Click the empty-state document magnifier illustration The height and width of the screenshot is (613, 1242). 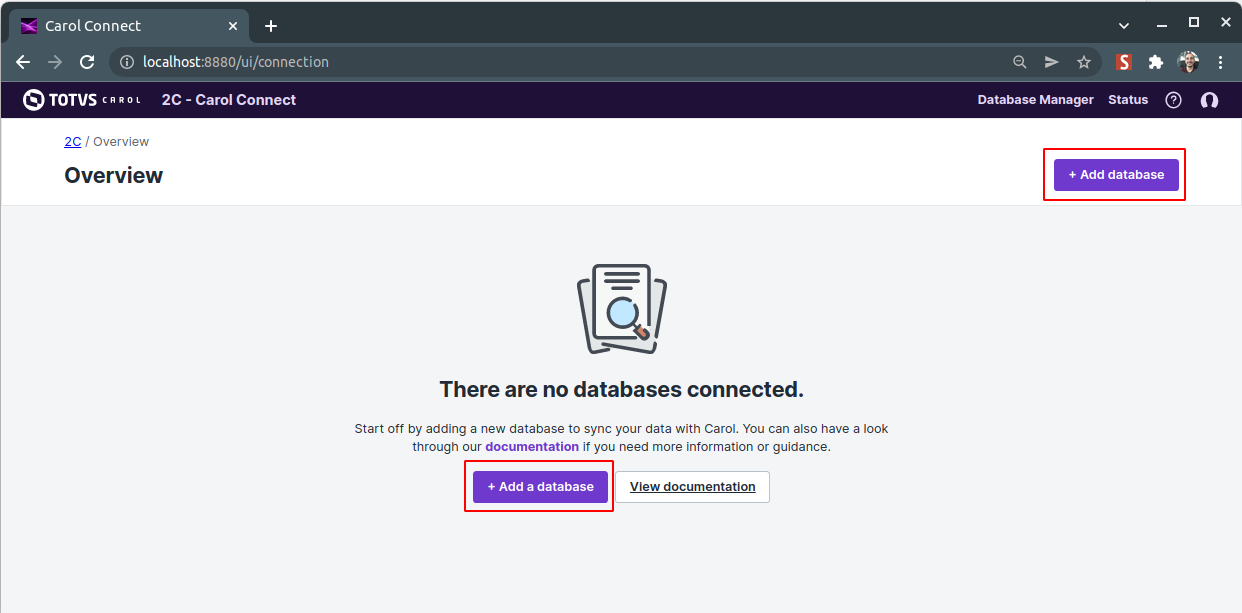click(622, 309)
